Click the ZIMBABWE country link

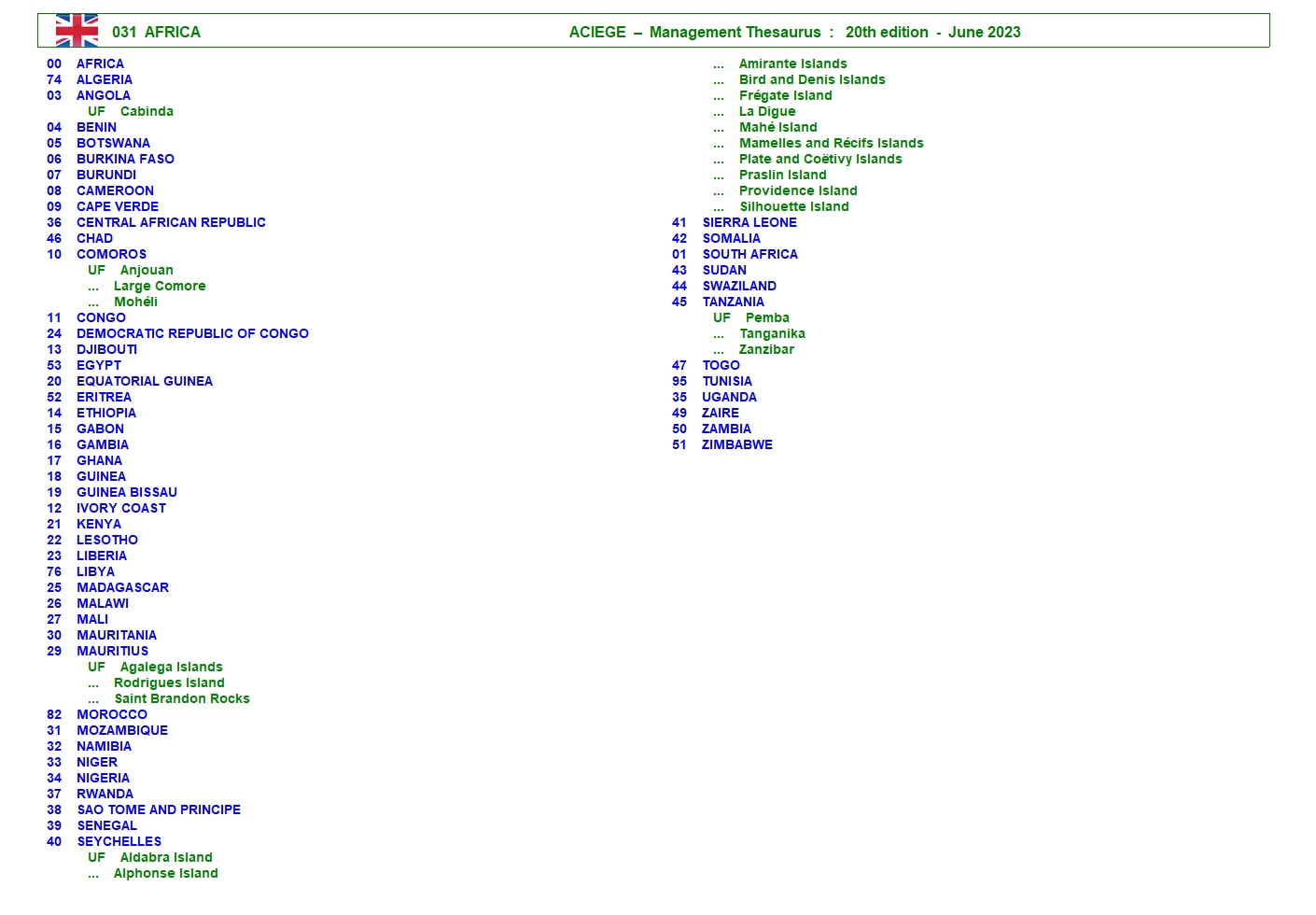click(x=736, y=444)
